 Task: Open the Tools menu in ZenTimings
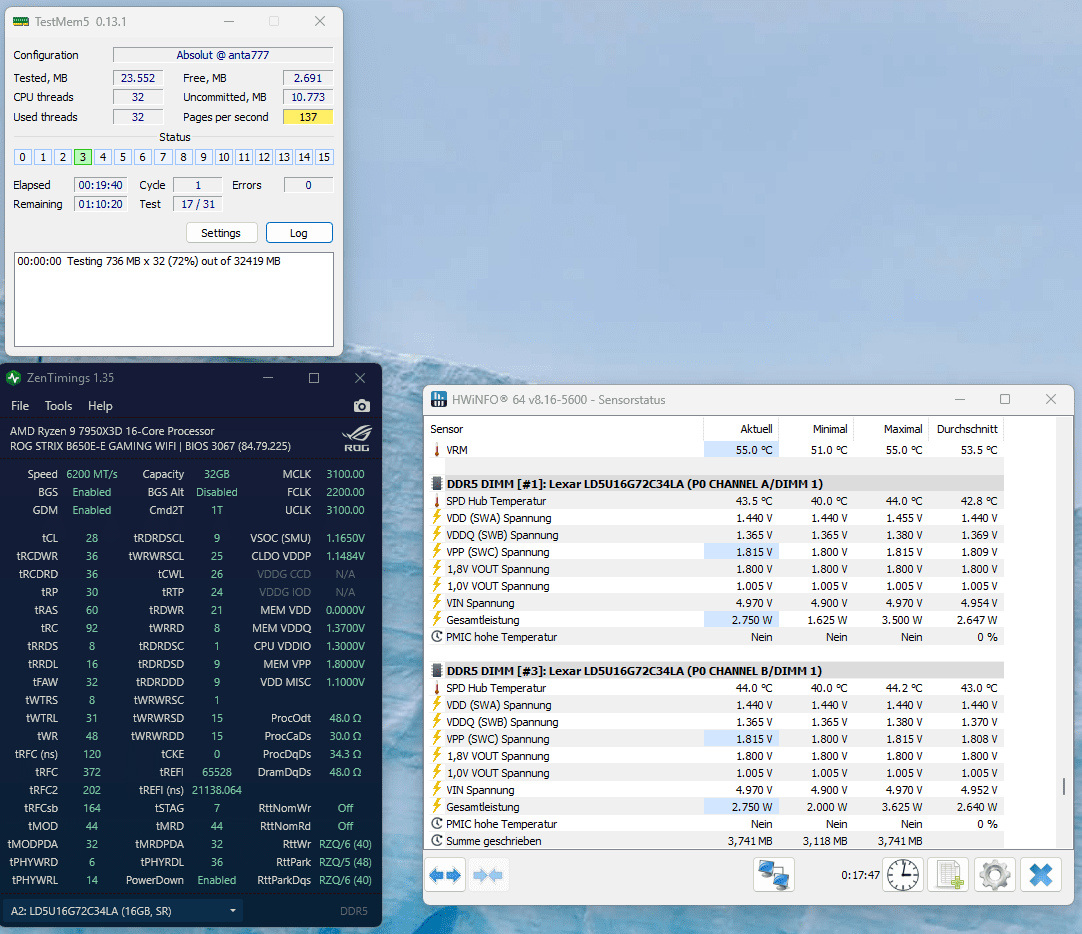pyautogui.click(x=59, y=406)
